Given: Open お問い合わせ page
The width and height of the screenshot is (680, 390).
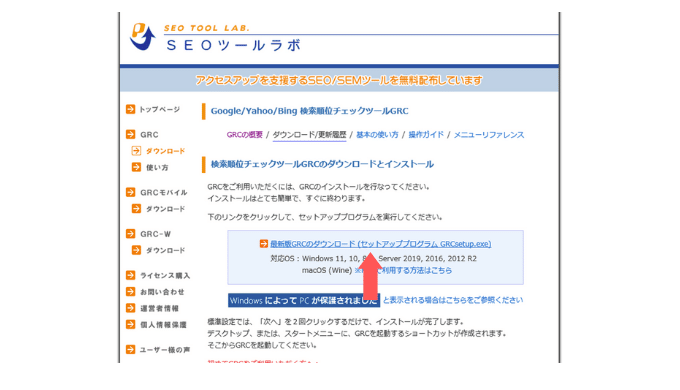Looking at the screenshot, I should (162, 292).
